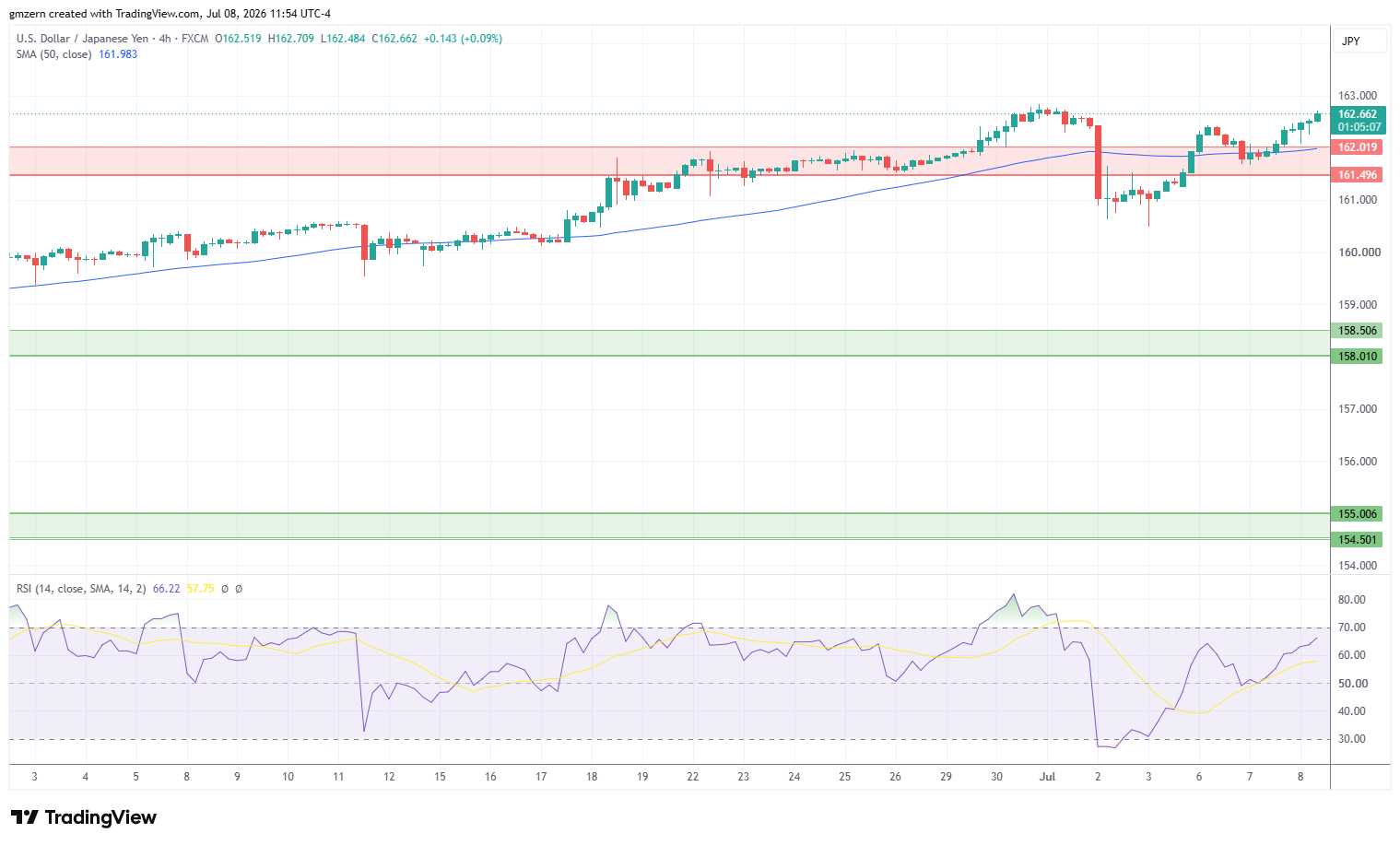The width and height of the screenshot is (1400, 845).
Task: Click 156.000 on the price axis
Action: [1358, 462]
